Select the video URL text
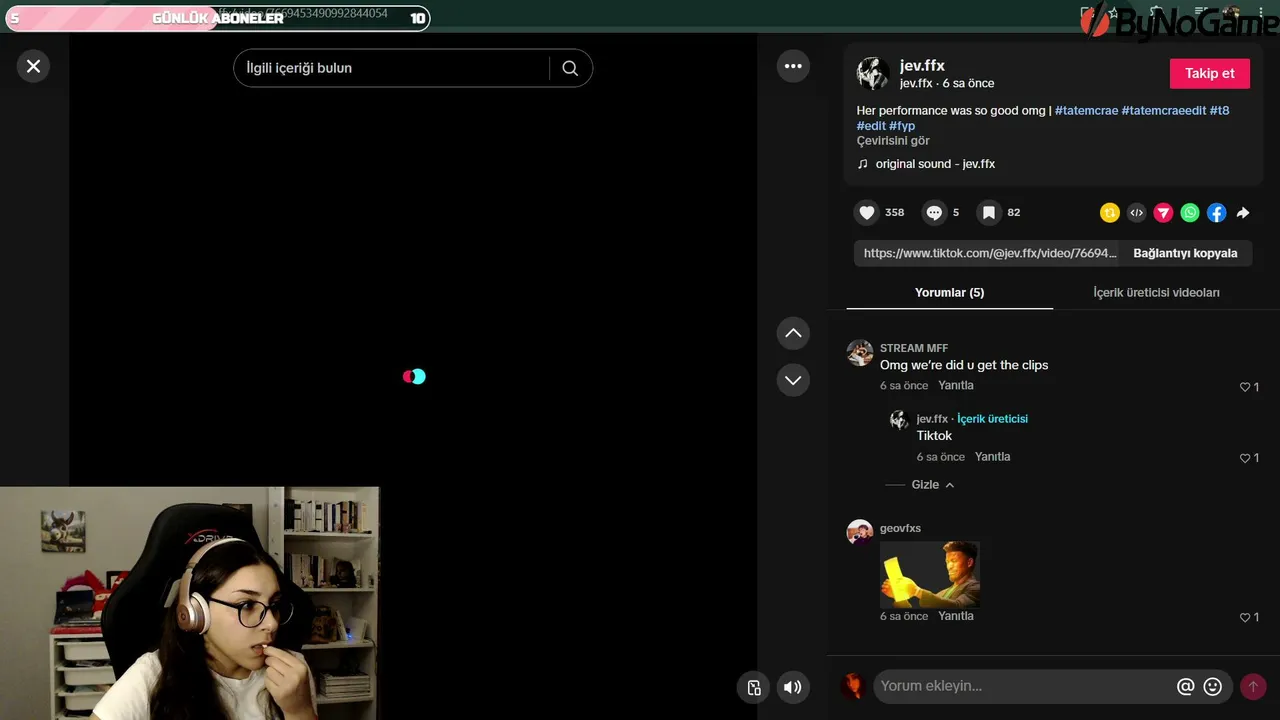1280x720 pixels. (990, 253)
